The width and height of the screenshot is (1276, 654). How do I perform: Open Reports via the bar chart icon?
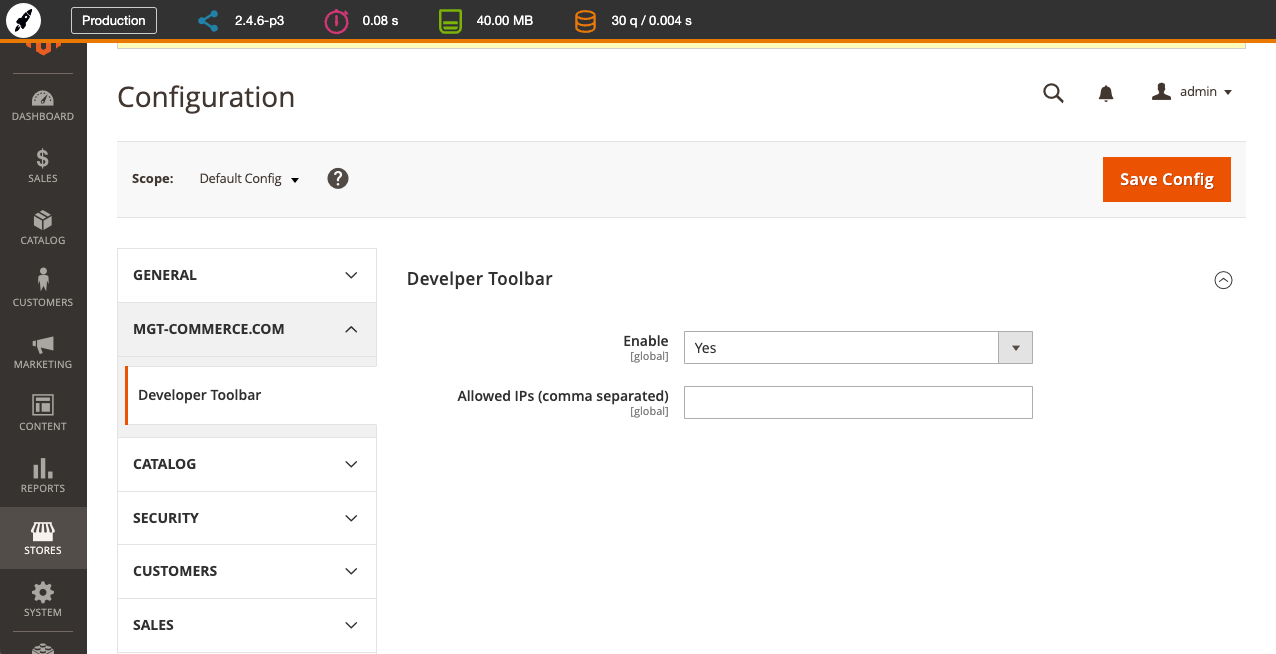[x=42, y=470]
